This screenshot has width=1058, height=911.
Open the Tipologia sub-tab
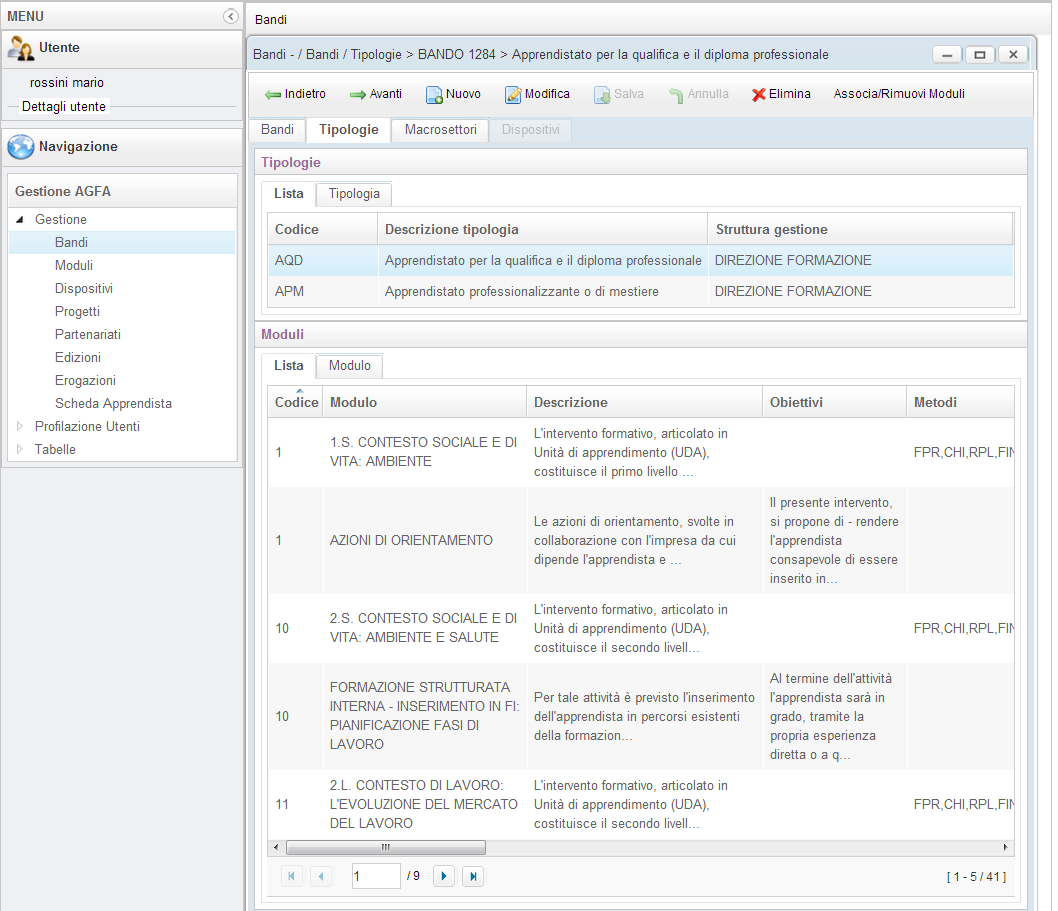coord(354,194)
